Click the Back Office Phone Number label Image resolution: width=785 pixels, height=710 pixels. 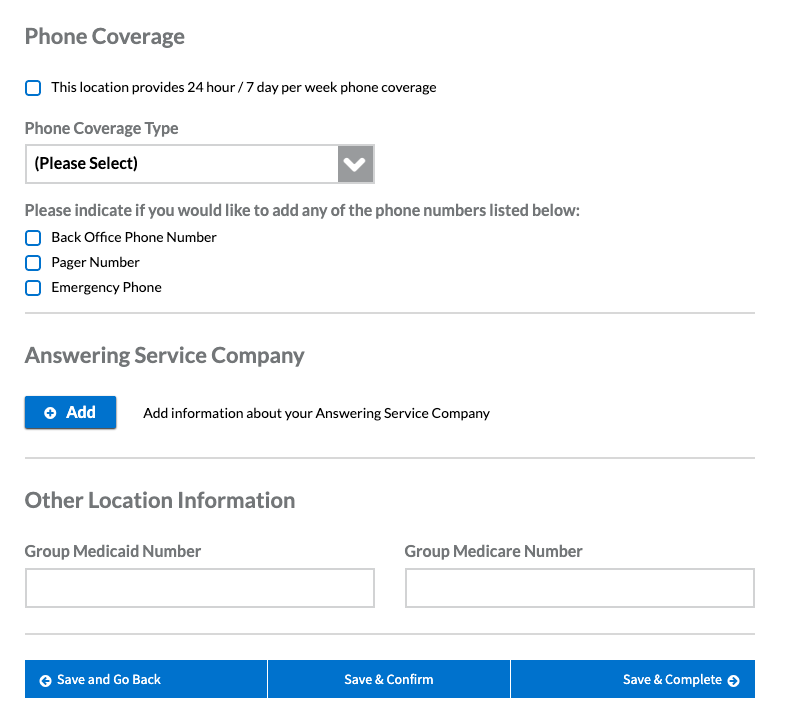(134, 238)
